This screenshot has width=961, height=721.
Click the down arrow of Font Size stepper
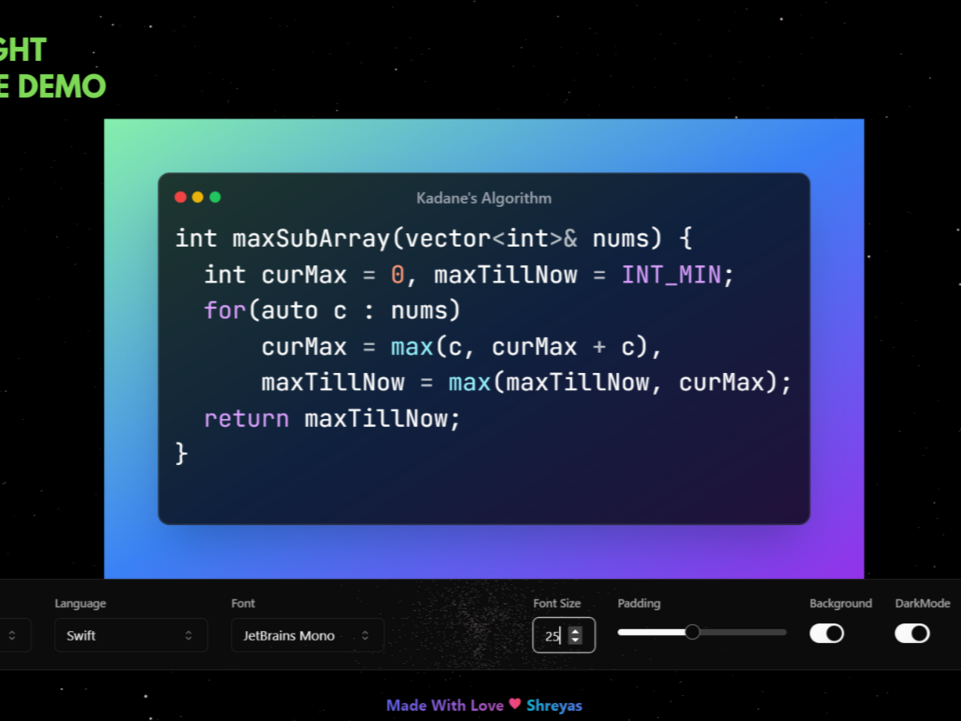pyautogui.click(x=575, y=640)
